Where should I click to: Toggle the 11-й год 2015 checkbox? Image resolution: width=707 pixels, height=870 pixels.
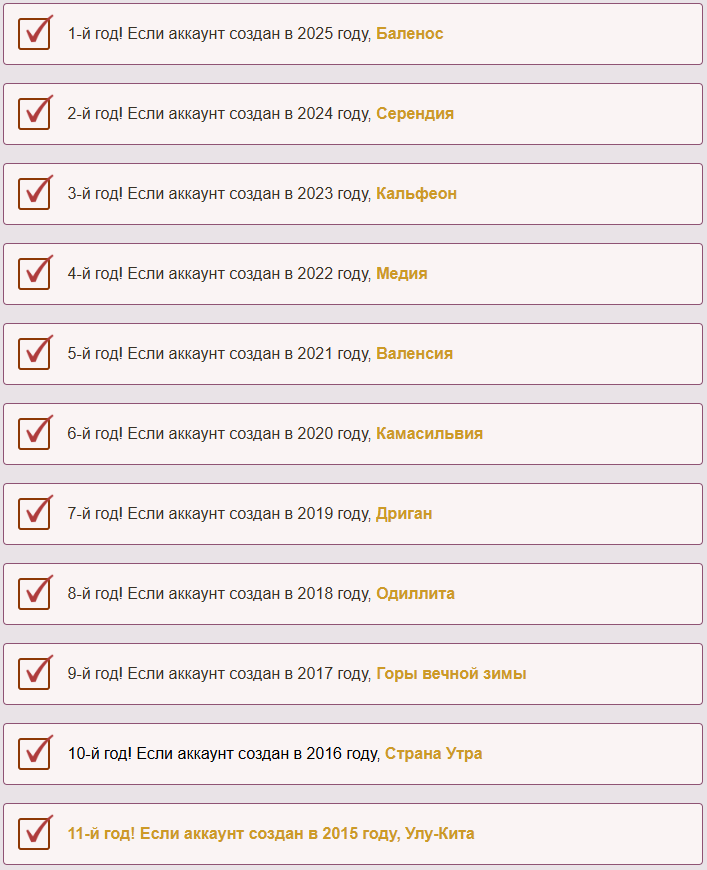(x=34, y=833)
